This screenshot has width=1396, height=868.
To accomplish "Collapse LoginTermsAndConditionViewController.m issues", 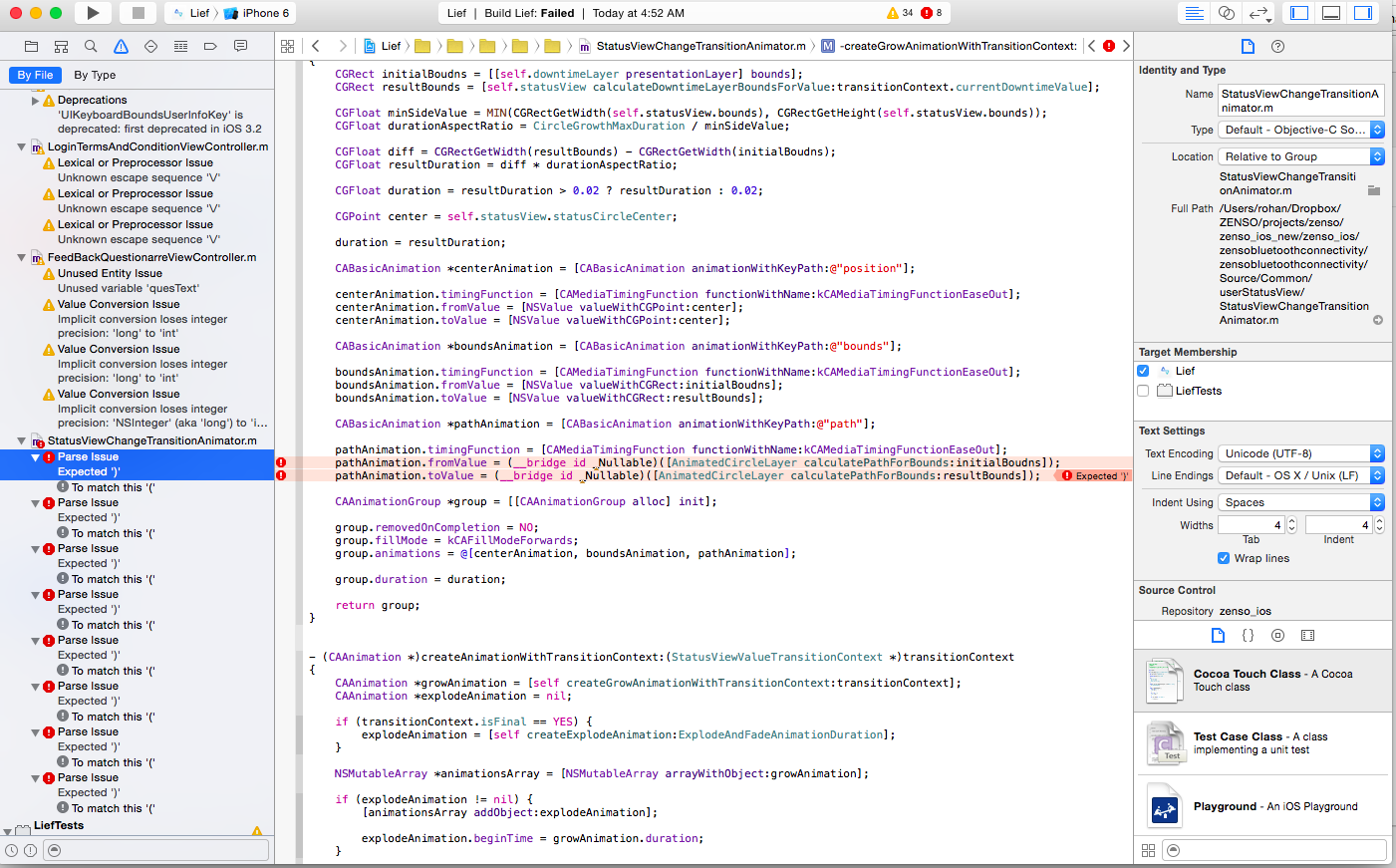I will 21,146.
